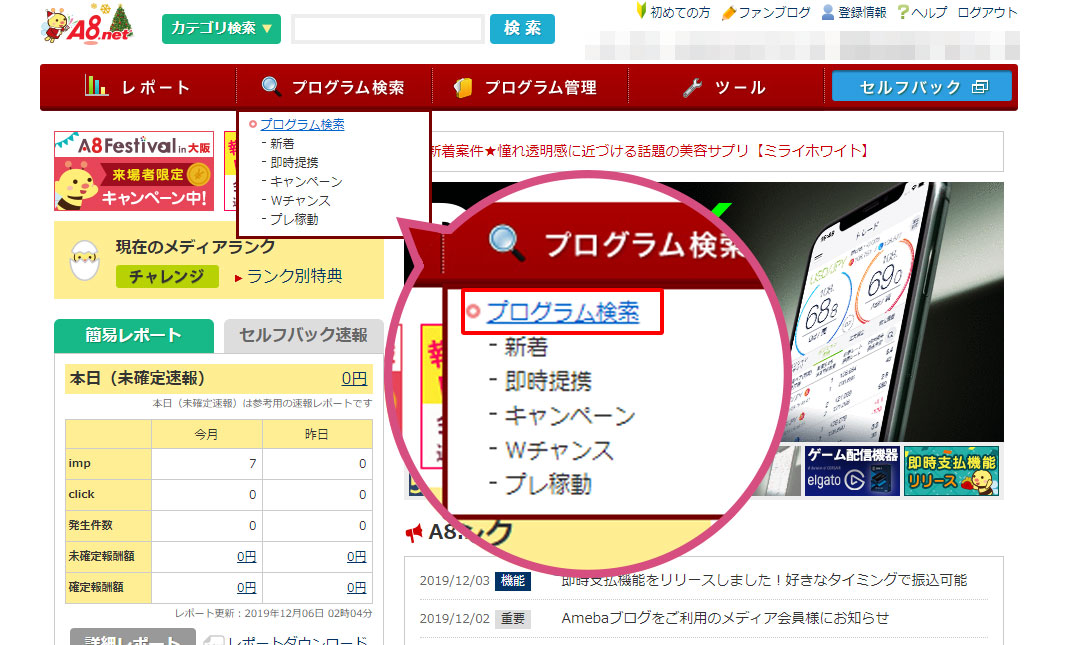The image size is (1080, 645).
Task: Open the Amebaブログ news notice
Action: (x=725, y=618)
